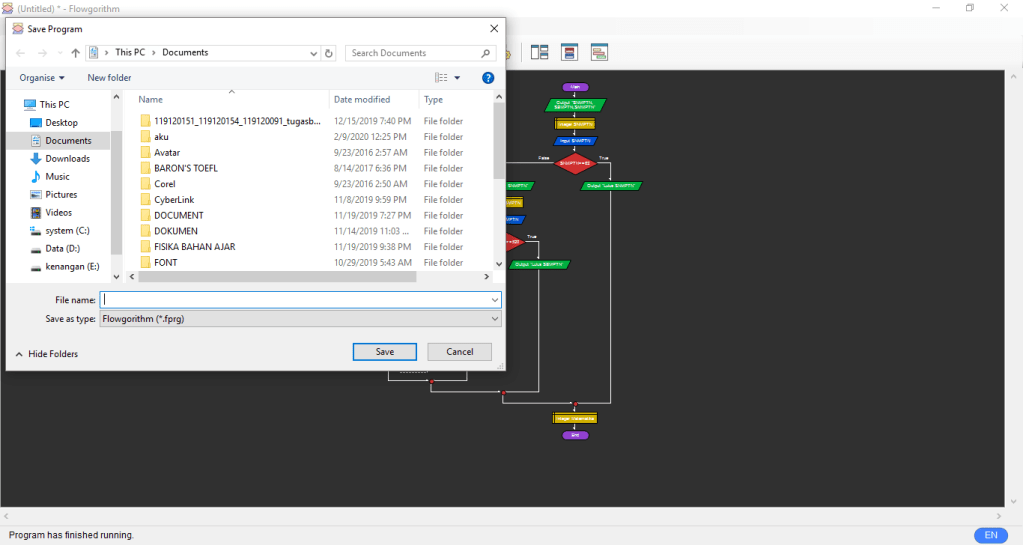The height and width of the screenshot is (545, 1023).
Task: Click the Flowgorithm layout icon in toolbar
Action: pyautogui.click(x=540, y=52)
